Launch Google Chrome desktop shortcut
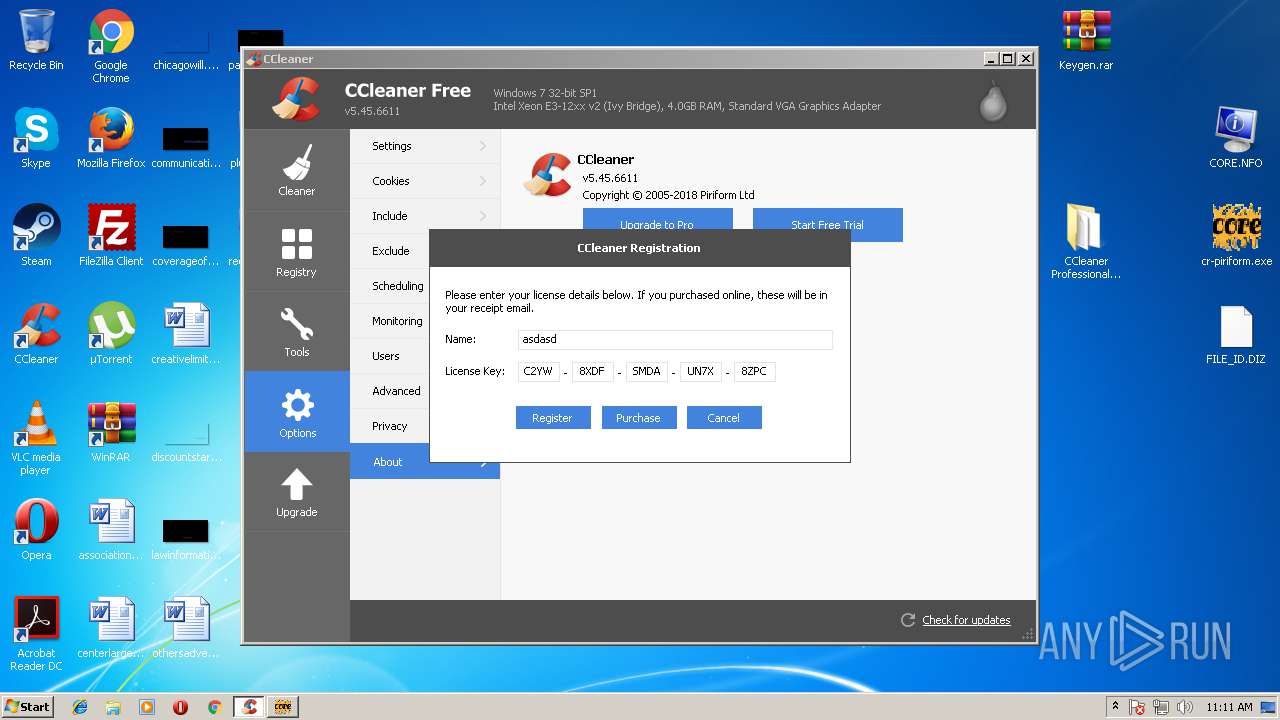Screen dimensions: 1280x720 111,46
